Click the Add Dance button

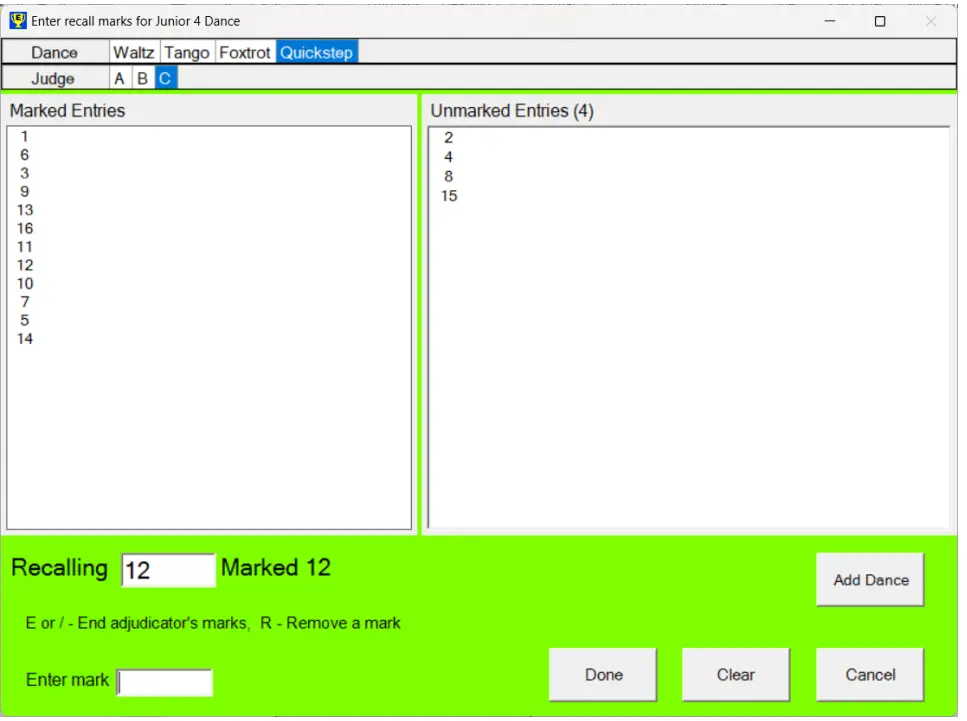tap(870, 580)
